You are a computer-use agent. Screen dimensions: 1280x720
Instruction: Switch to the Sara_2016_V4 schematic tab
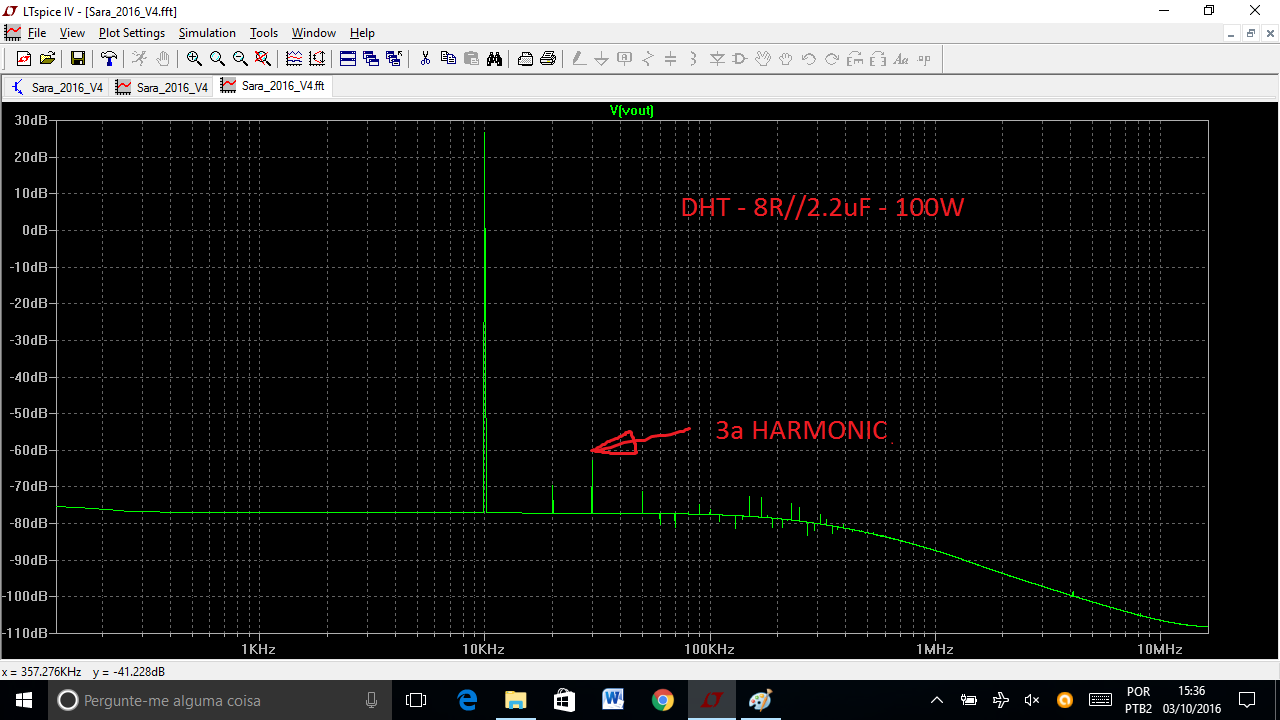(x=57, y=87)
